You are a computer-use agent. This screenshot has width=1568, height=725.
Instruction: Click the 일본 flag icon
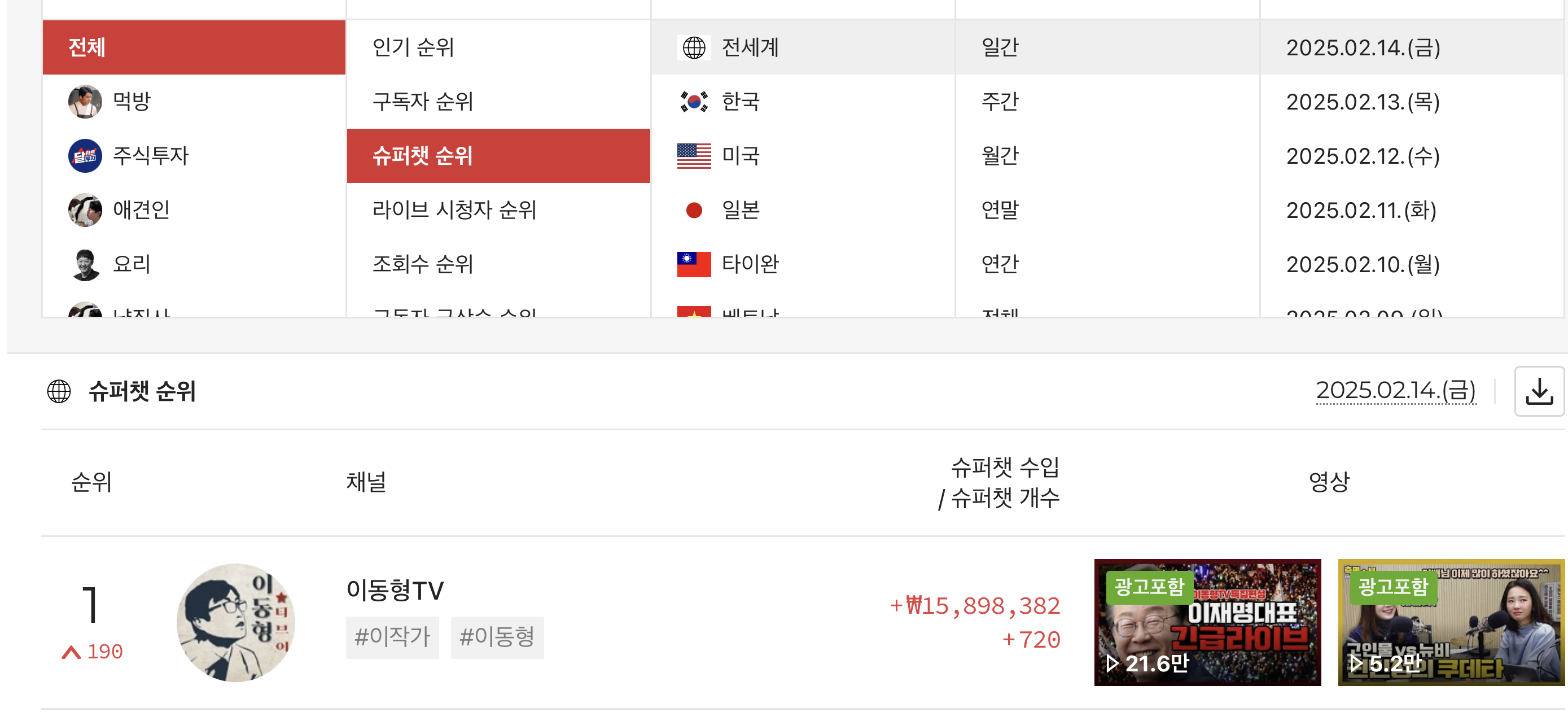pyautogui.click(x=694, y=210)
